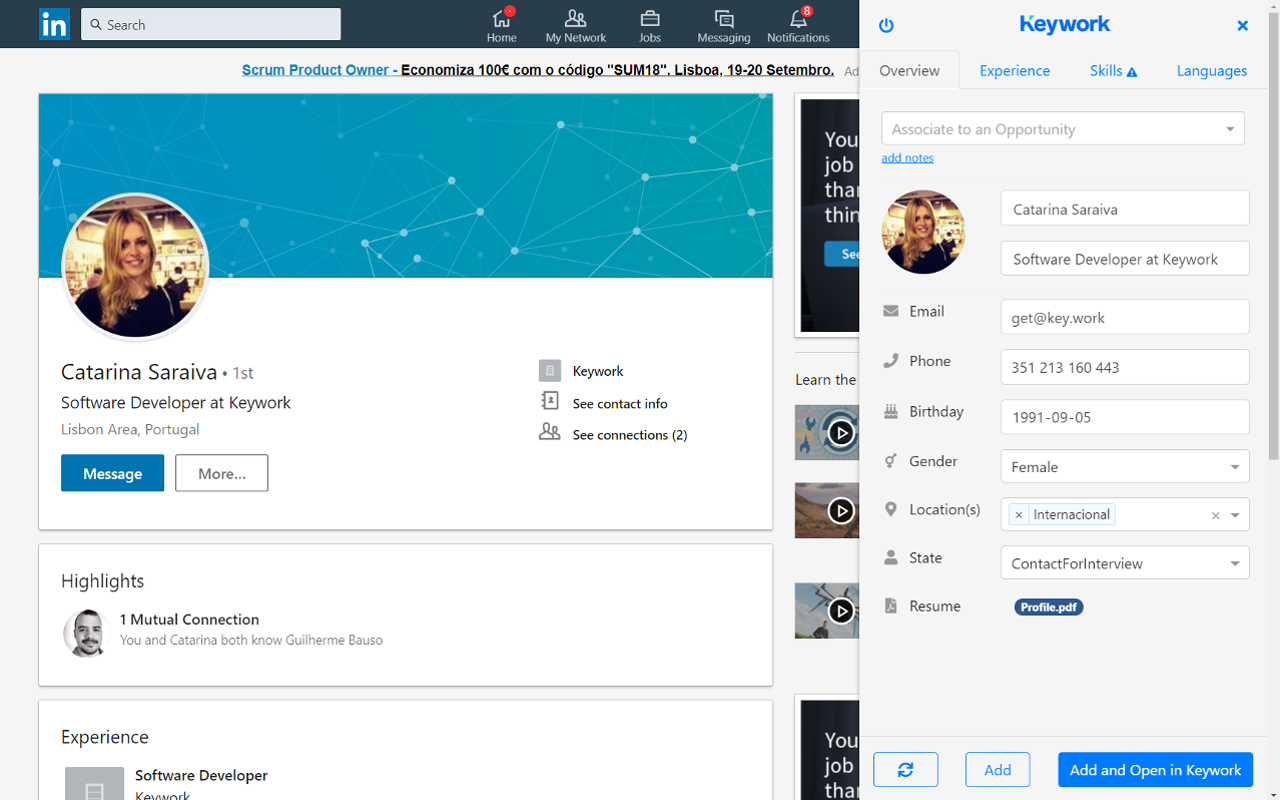Viewport: 1280px width, 800px height.
Task: Open the Associate to an Opportunity dropdown
Action: 1063,129
